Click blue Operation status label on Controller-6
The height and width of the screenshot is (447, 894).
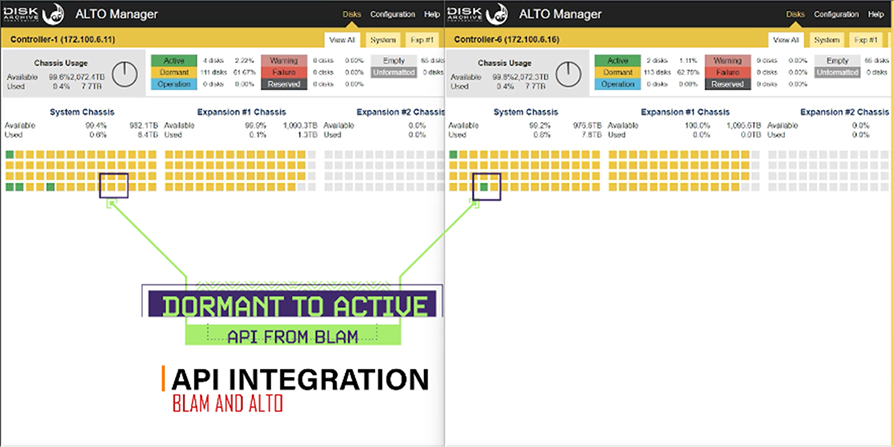point(617,84)
